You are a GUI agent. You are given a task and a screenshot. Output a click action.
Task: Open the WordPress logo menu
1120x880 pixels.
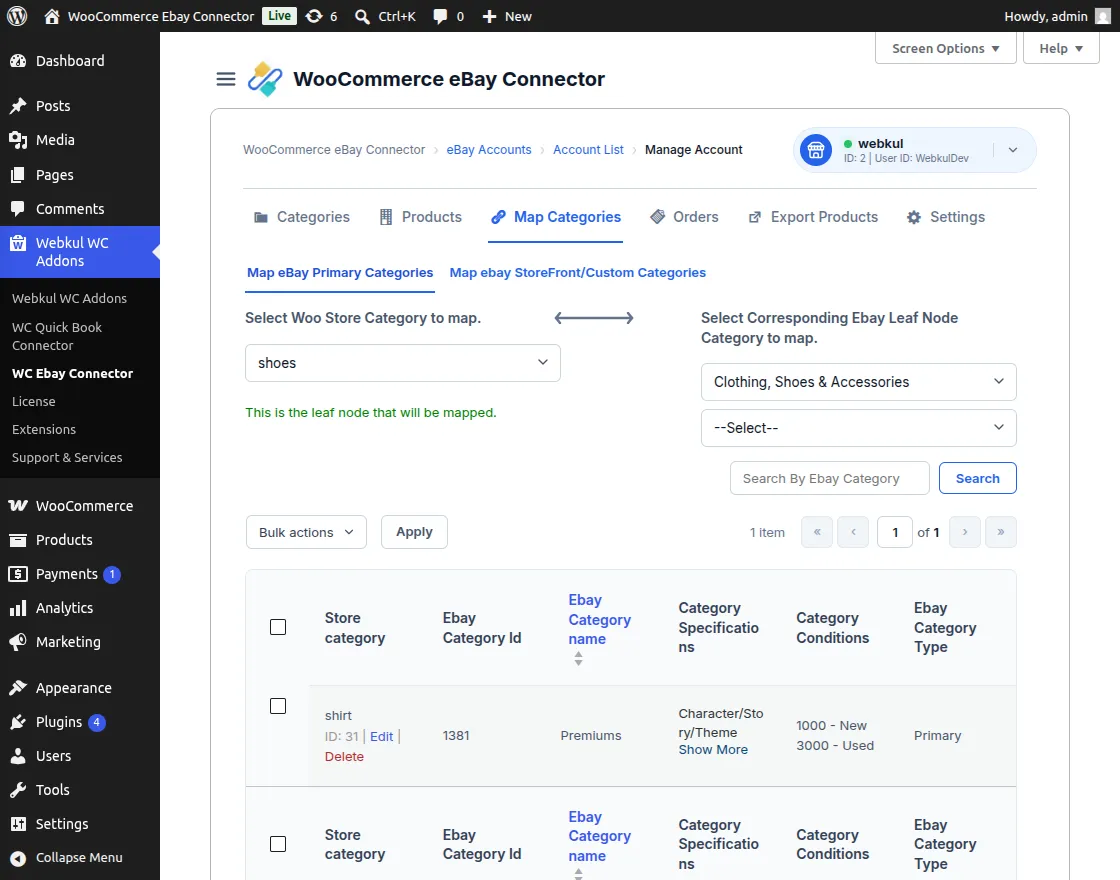tap(17, 16)
